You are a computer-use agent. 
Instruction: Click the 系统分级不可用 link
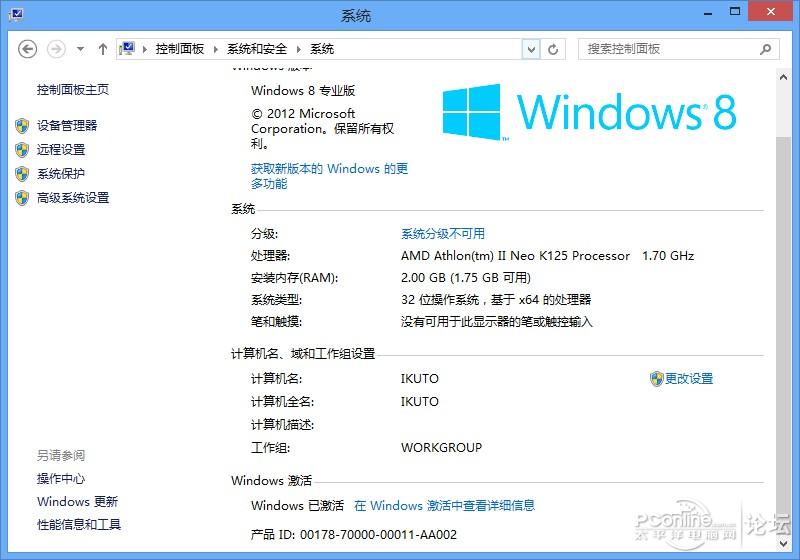point(443,234)
